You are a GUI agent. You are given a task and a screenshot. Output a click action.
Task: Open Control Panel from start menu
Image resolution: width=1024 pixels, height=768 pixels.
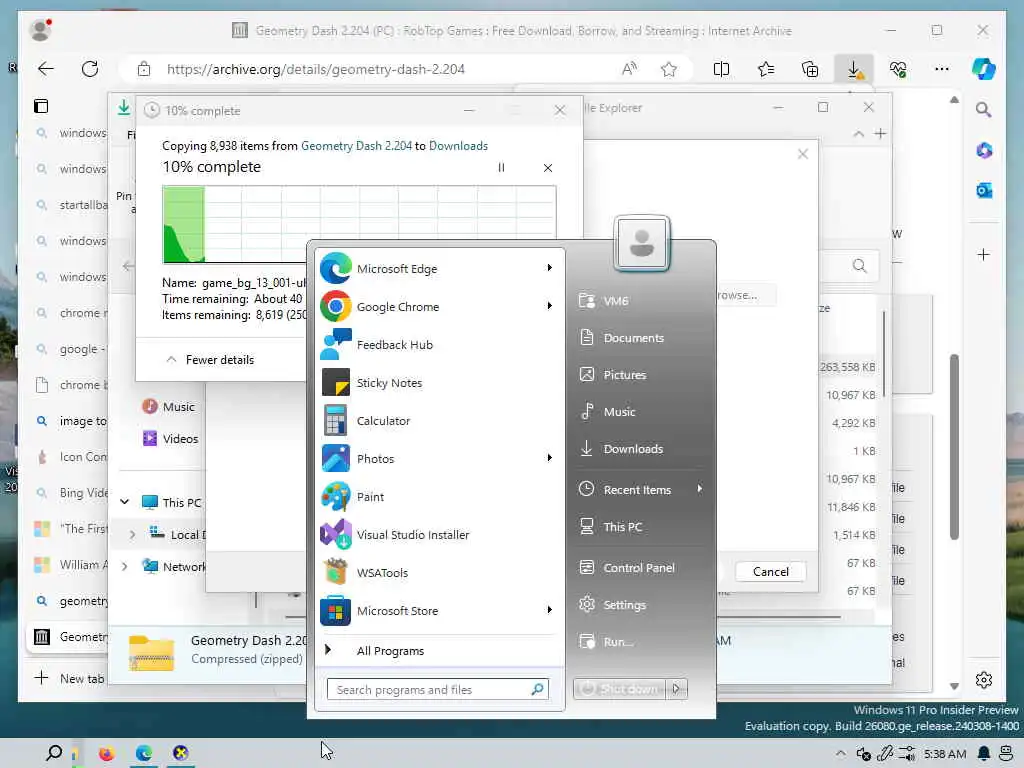[x=640, y=568]
